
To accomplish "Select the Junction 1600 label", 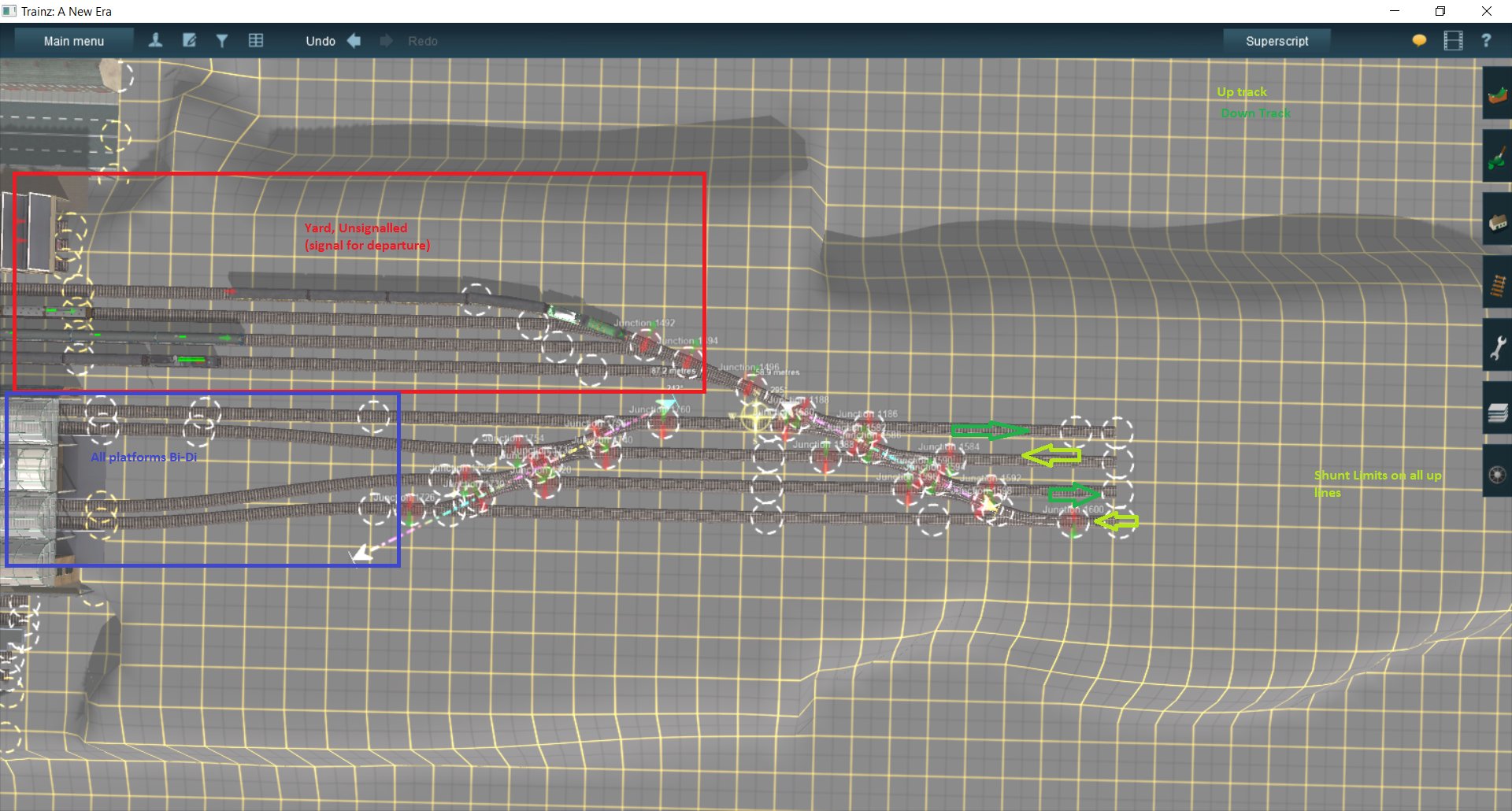I will [1073, 509].
